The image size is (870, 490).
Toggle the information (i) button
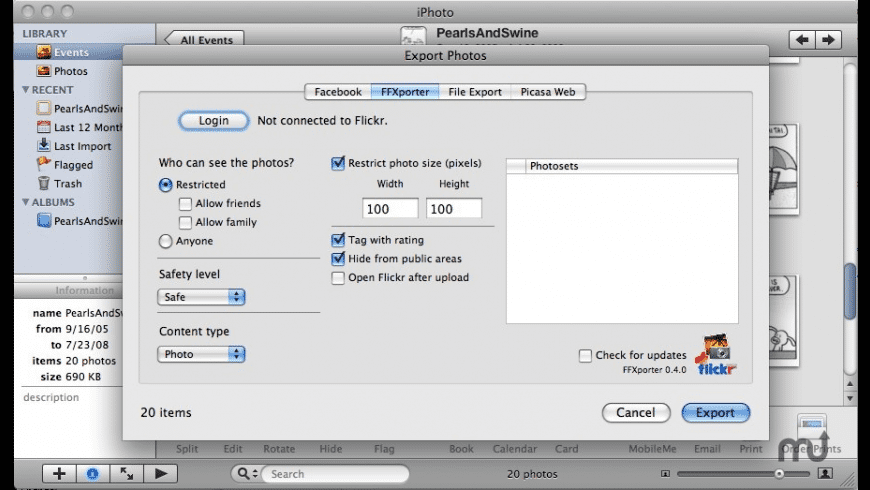tap(93, 473)
